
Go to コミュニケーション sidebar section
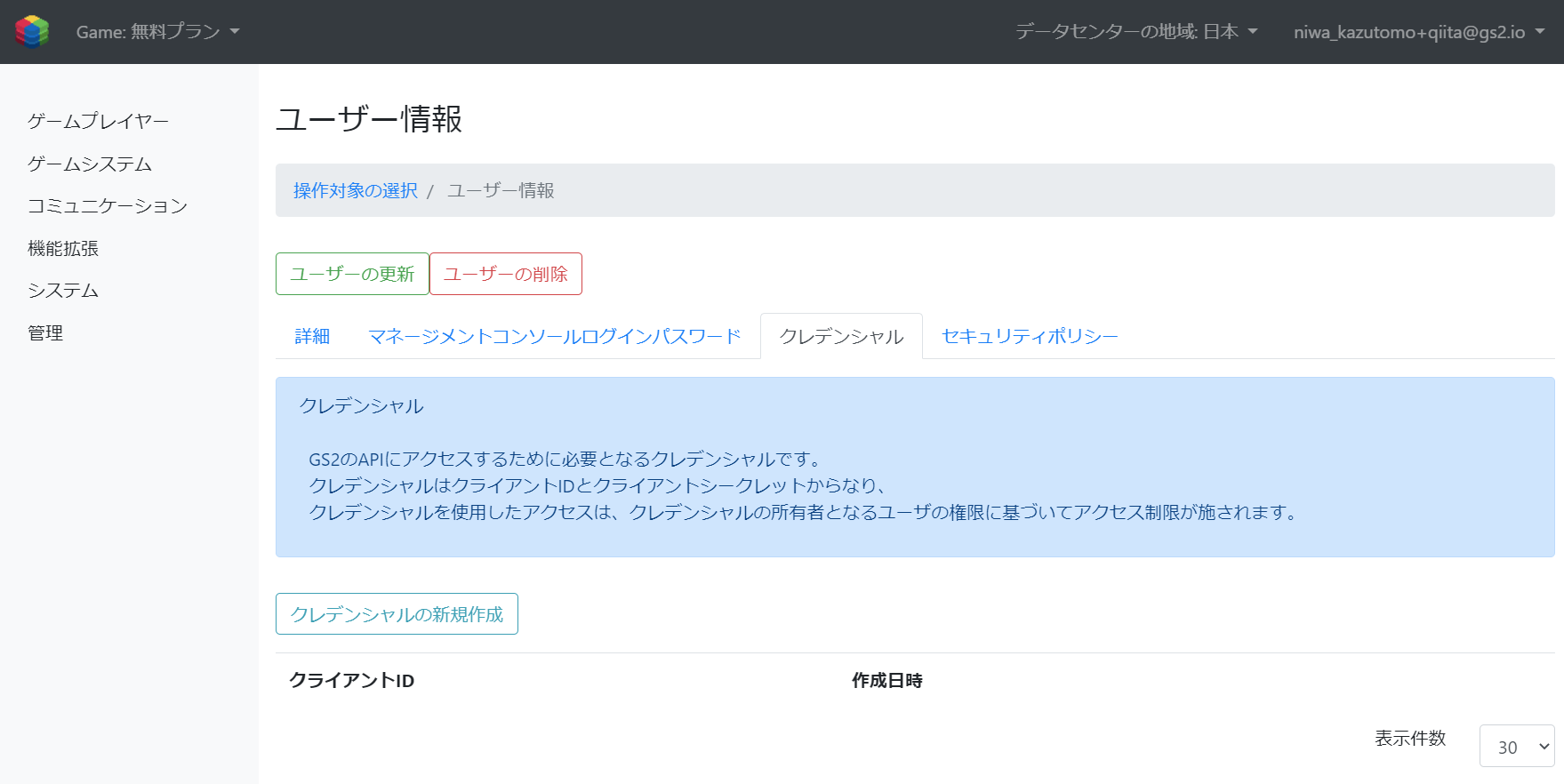point(108,205)
